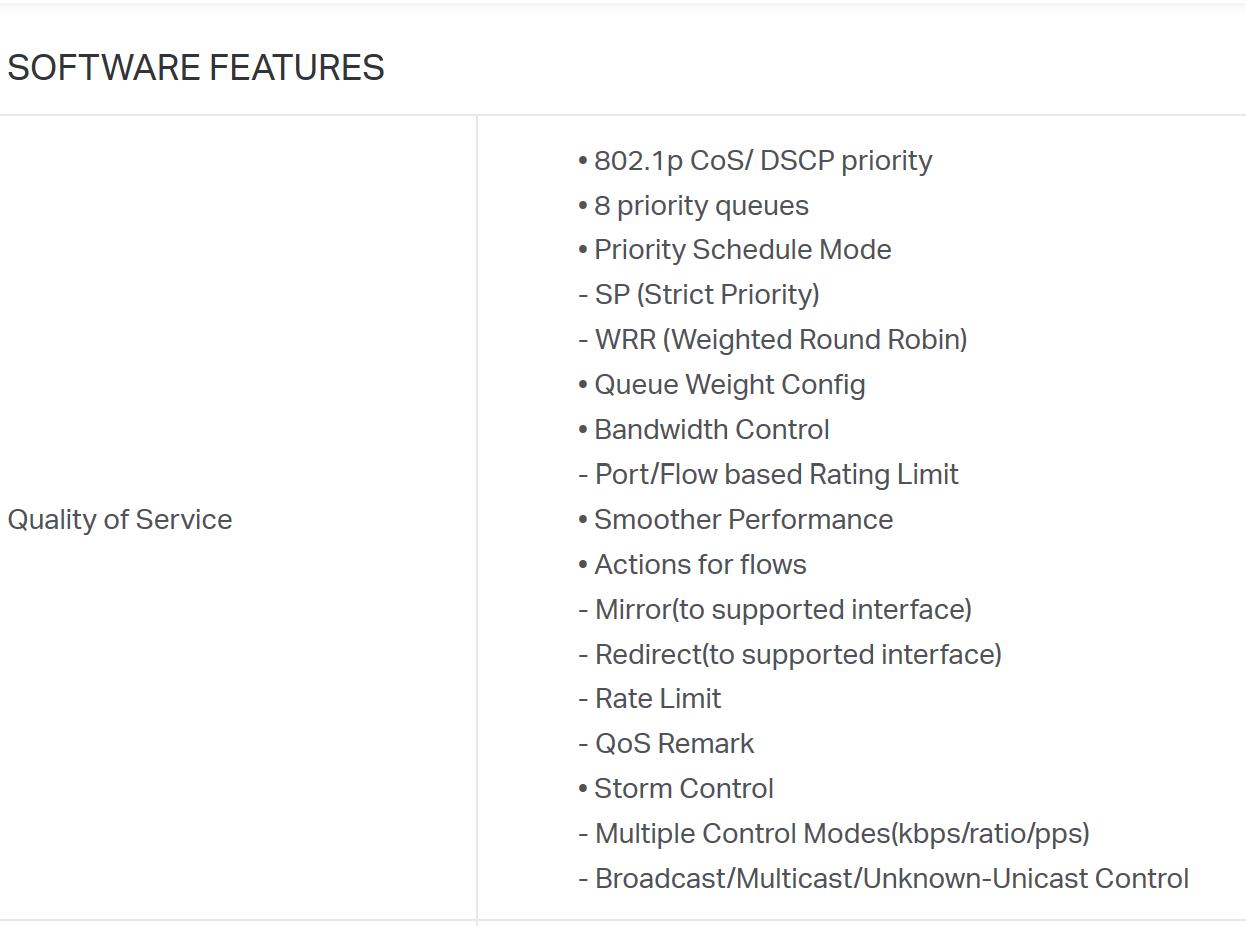The width and height of the screenshot is (1246, 926).
Task: Click the Smoother Performance item
Action: click(736, 520)
